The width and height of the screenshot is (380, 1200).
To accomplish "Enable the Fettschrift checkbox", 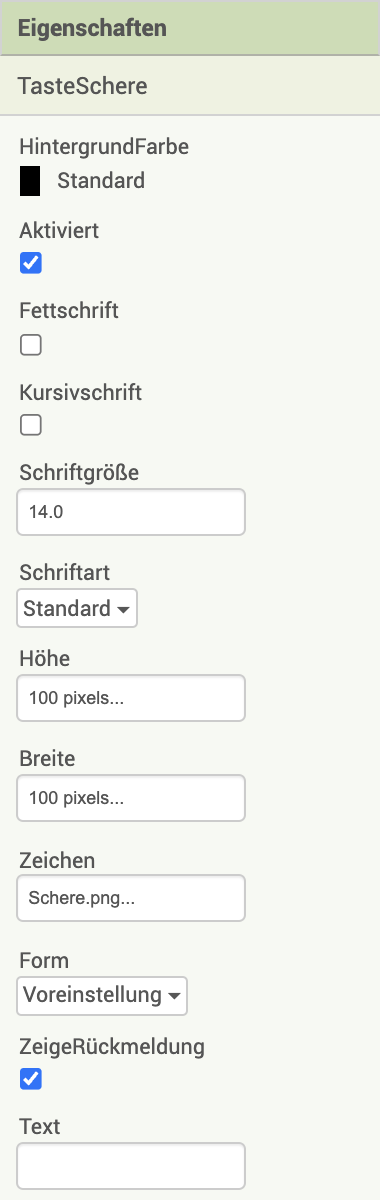I will pos(31,345).
